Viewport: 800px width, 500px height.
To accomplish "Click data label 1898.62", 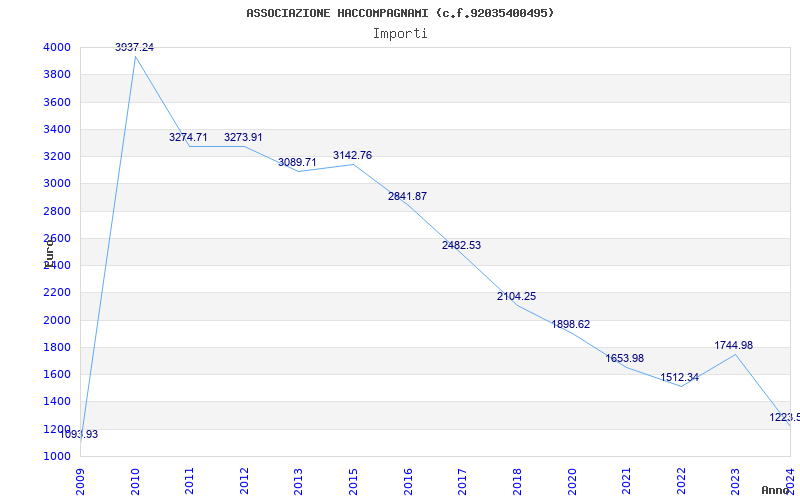I will (x=571, y=324).
